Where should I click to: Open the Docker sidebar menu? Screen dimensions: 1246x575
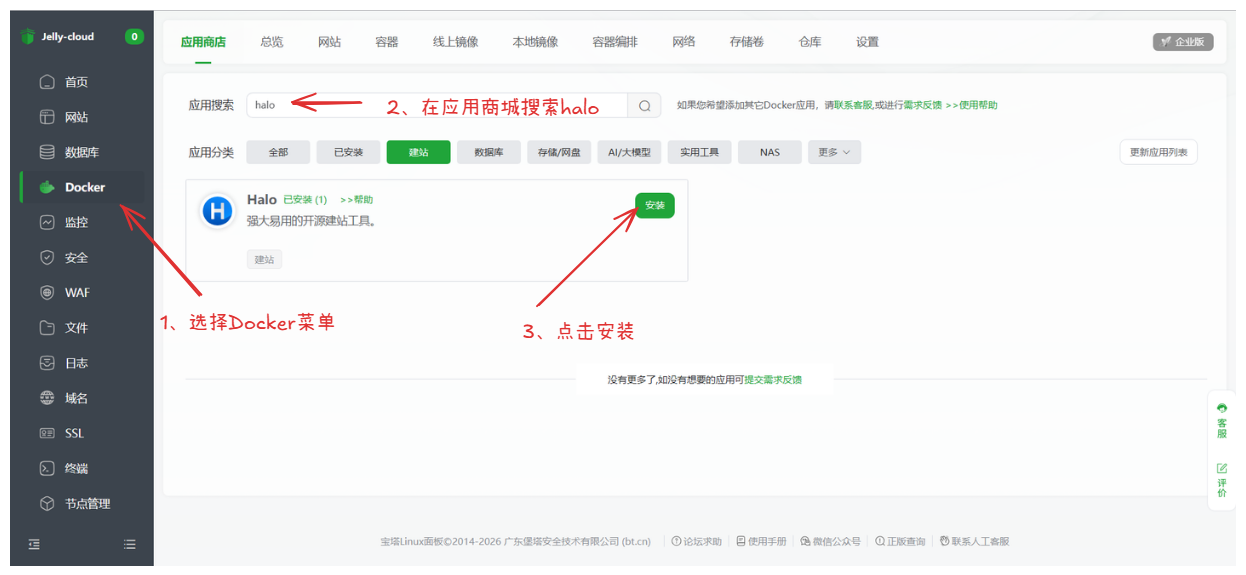84,187
